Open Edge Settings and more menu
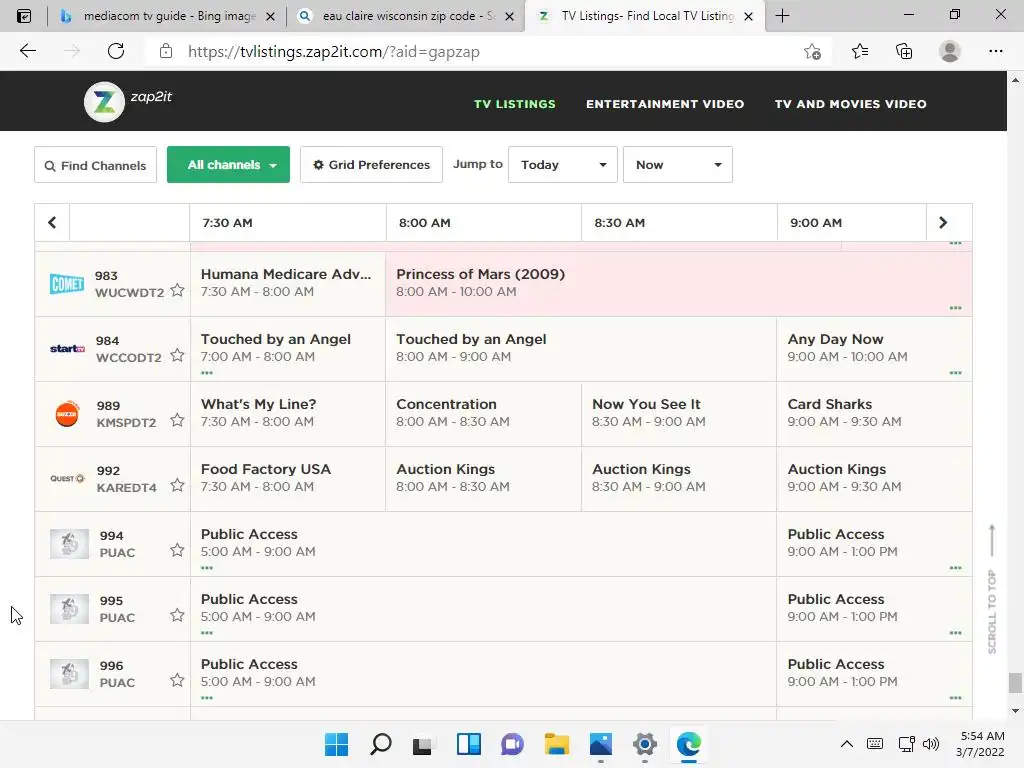 [x=995, y=51]
